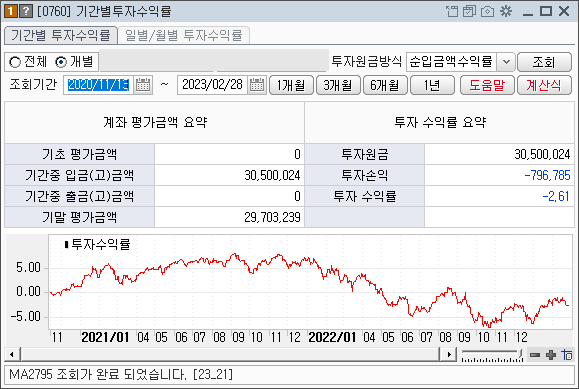Screen dimensions: 579x389
Task: Open start date calendar picker
Action: (143, 85)
